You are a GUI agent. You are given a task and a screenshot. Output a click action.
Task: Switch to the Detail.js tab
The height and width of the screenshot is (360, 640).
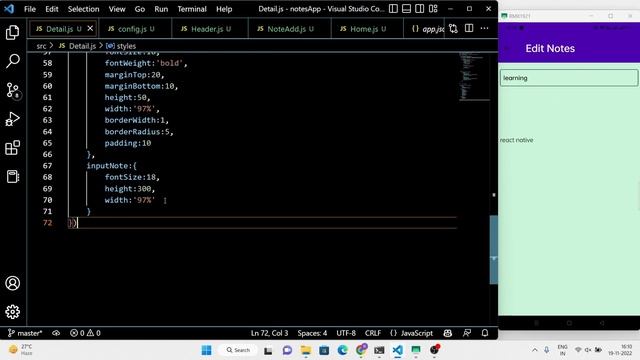tap(62, 29)
